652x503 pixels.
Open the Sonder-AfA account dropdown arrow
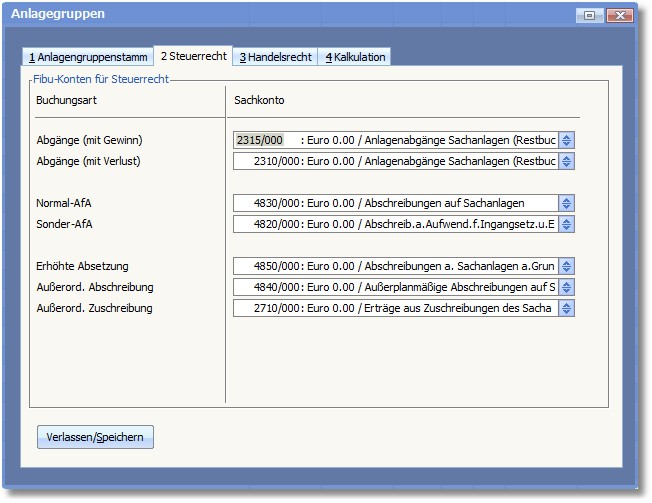pyautogui.click(x=567, y=224)
